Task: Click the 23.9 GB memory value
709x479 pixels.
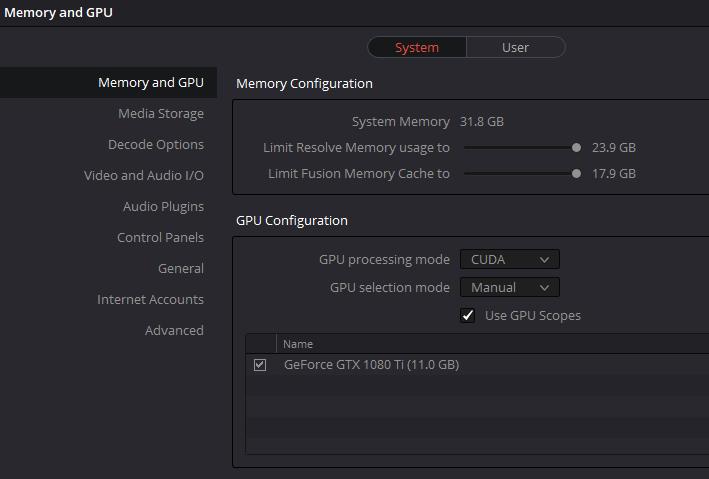Action: (614, 147)
